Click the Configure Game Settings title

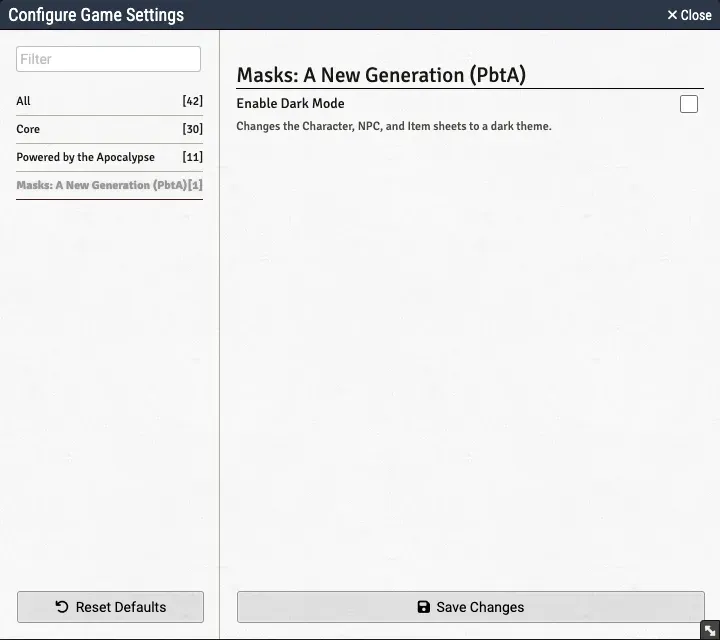[x=96, y=15]
